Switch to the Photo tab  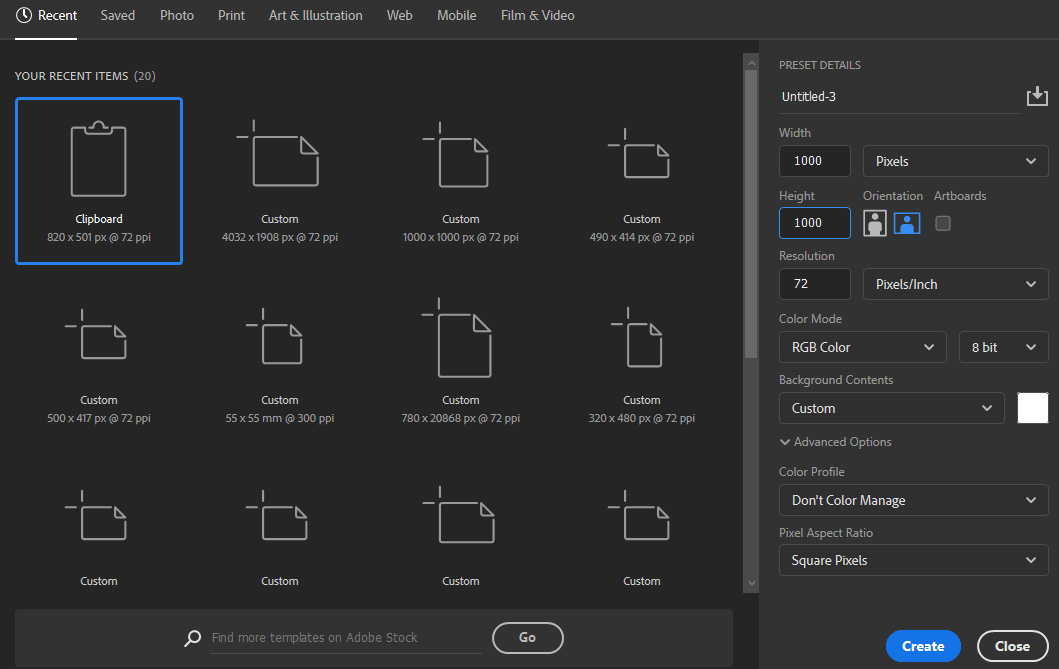(x=177, y=16)
